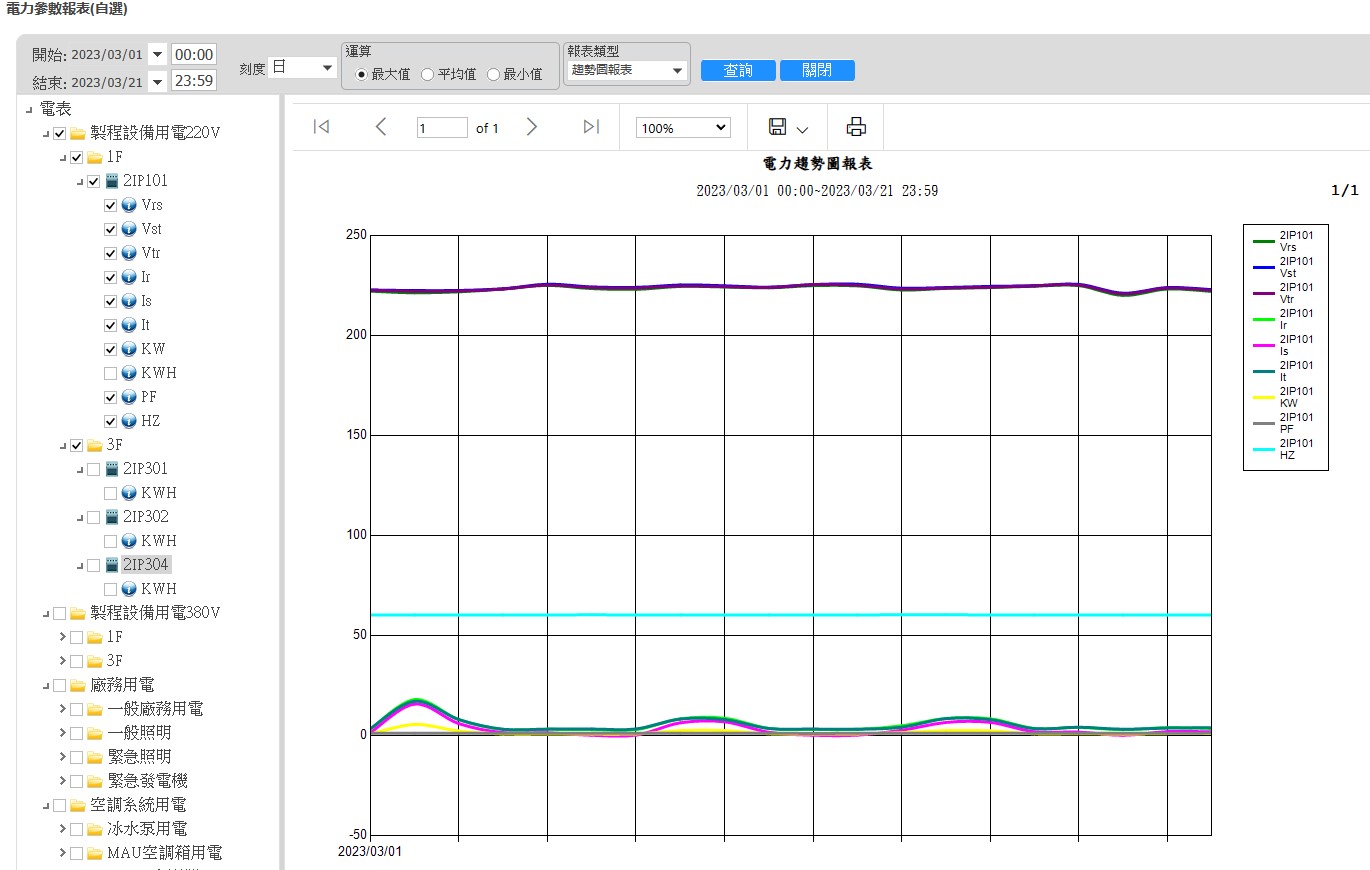Click the meter icon of 2IP101
1370x870 pixels.
coord(112,181)
